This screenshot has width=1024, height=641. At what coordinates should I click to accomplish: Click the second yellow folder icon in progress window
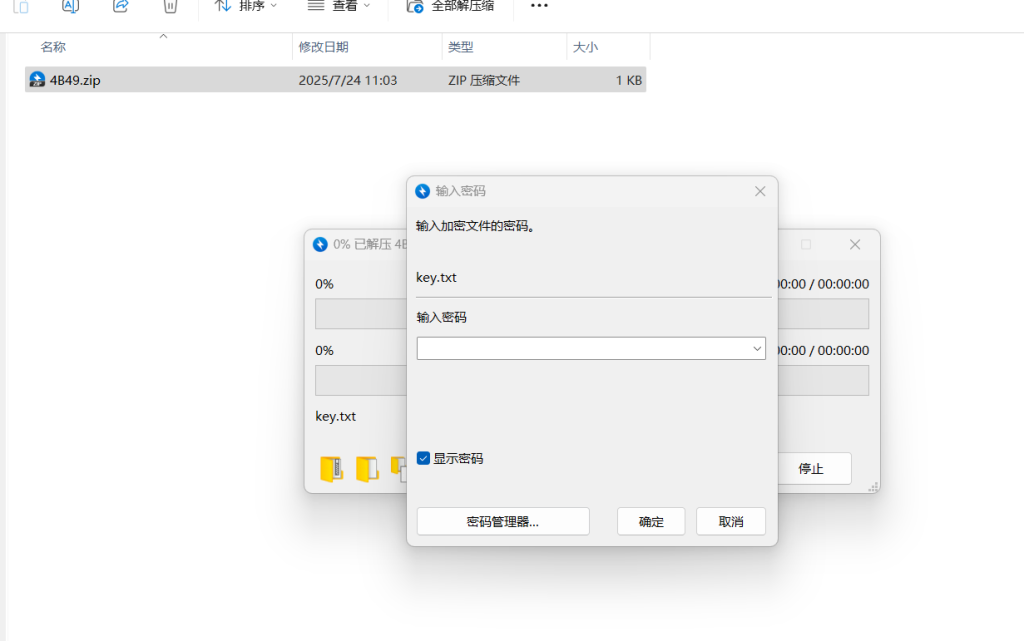(x=367, y=469)
